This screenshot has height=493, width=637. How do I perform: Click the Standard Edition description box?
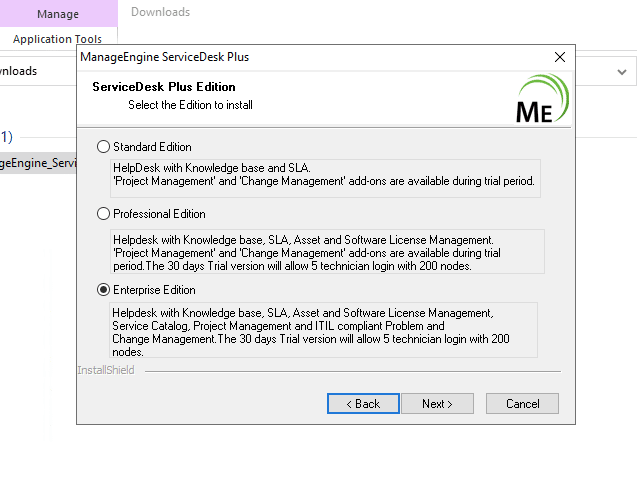(325, 178)
